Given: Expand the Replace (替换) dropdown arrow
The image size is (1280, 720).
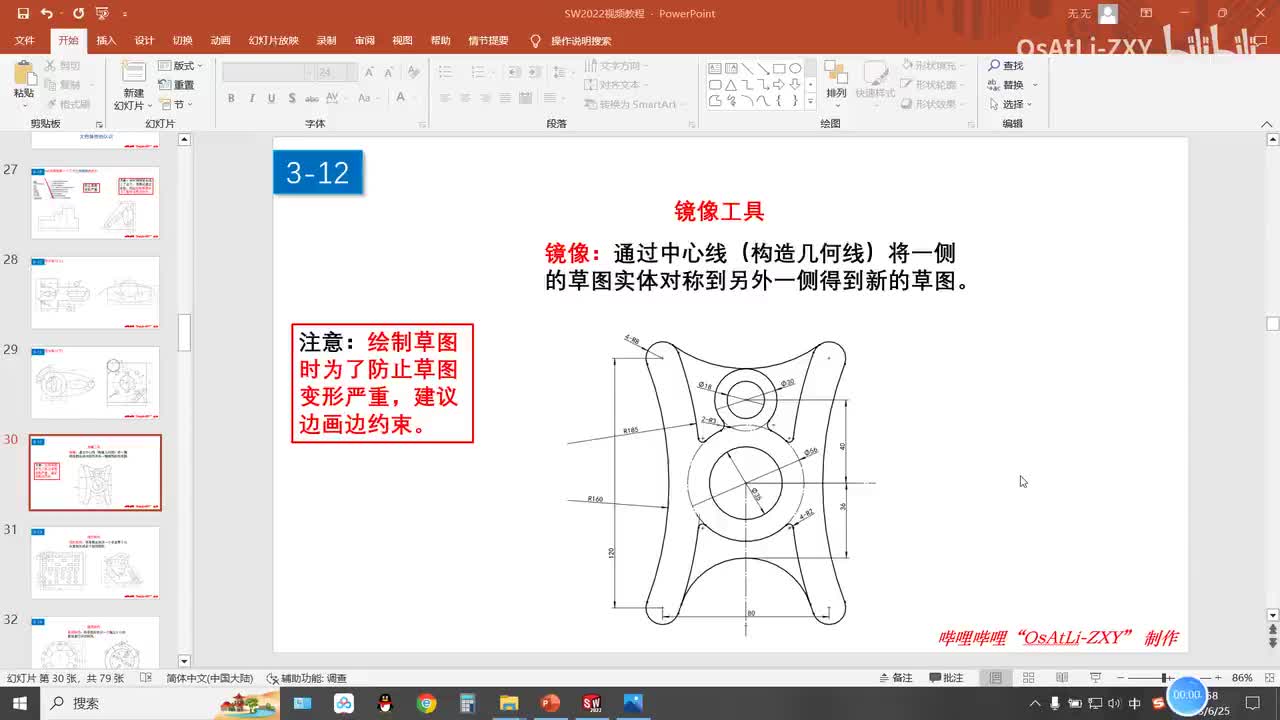Looking at the screenshot, I should click(x=1035, y=85).
